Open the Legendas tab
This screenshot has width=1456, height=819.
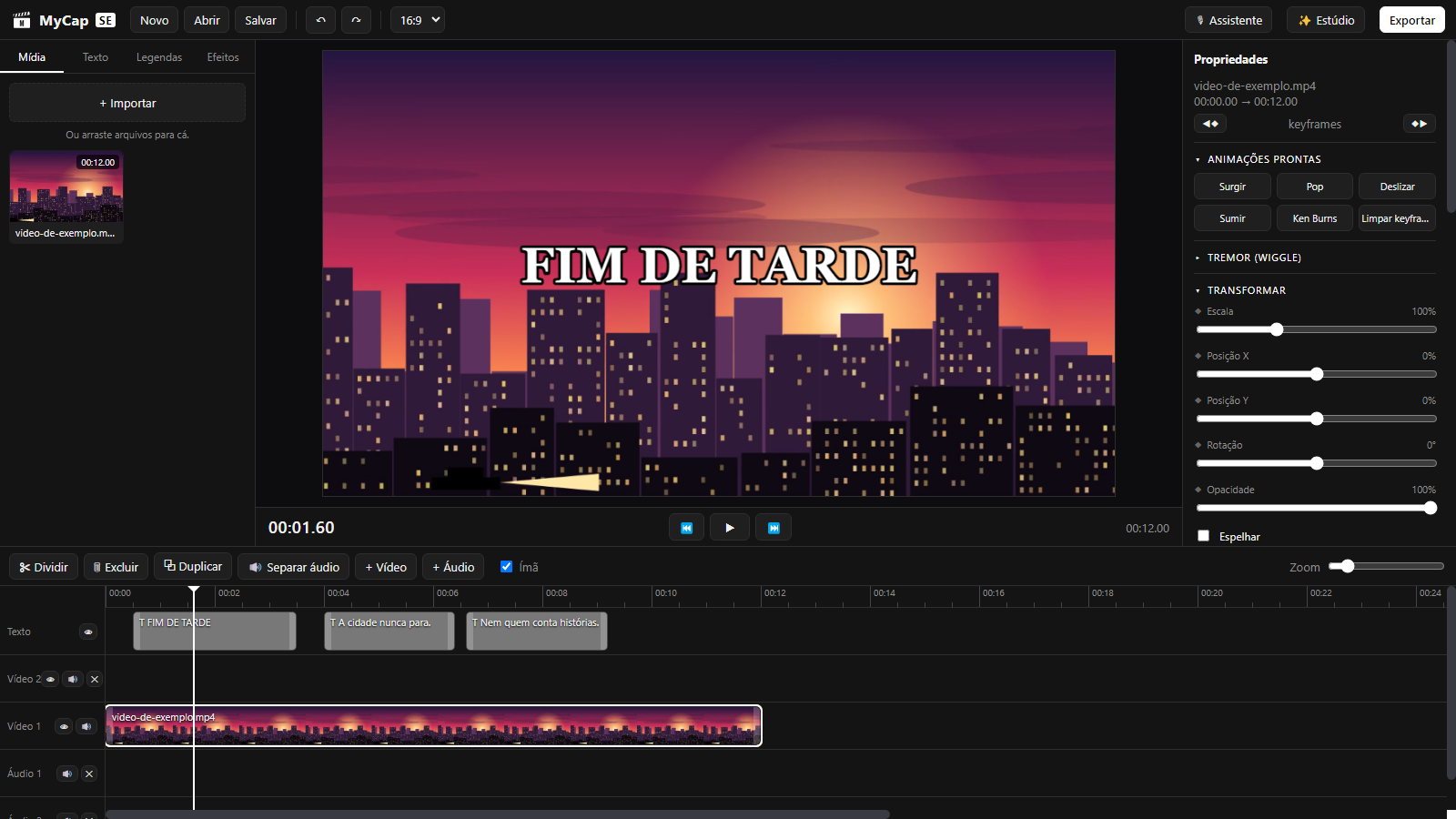159,57
